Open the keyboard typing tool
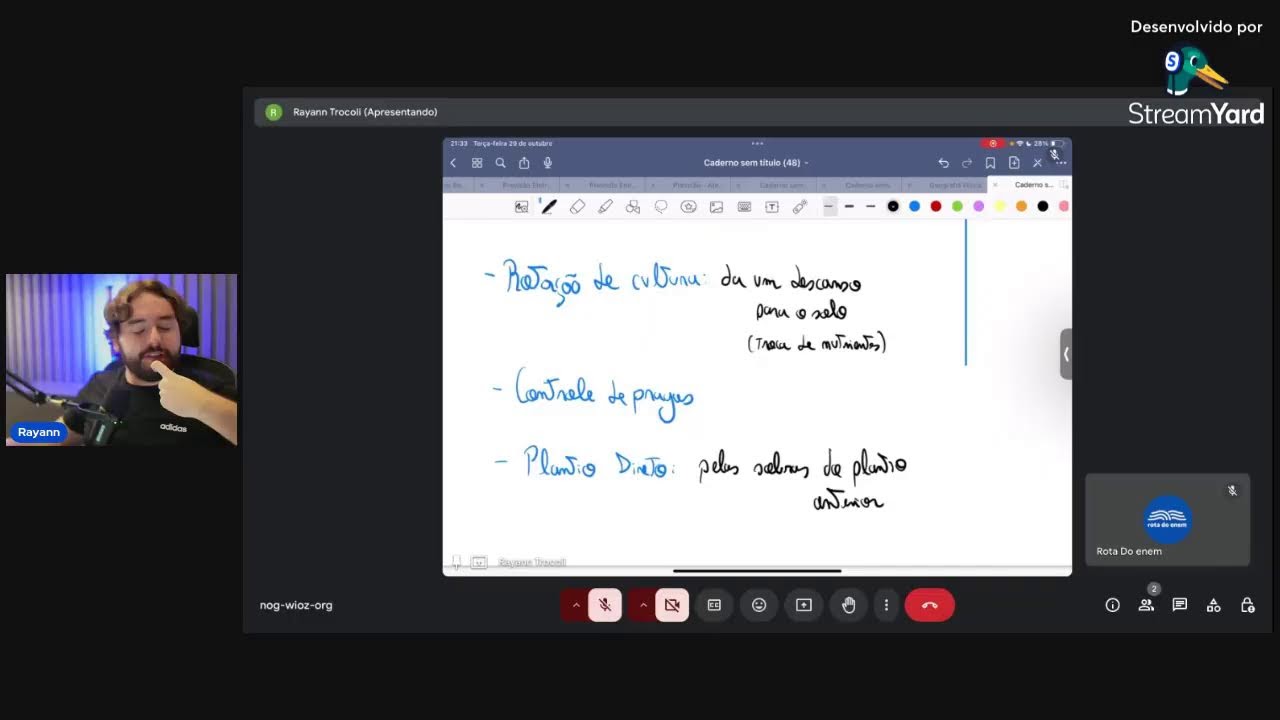Screen dimensions: 1280x720 click(x=744, y=207)
